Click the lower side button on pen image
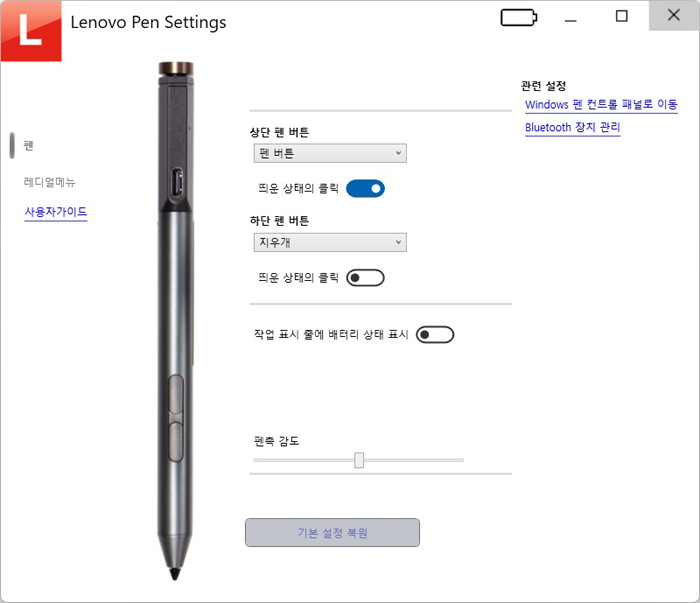 [175, 442]
